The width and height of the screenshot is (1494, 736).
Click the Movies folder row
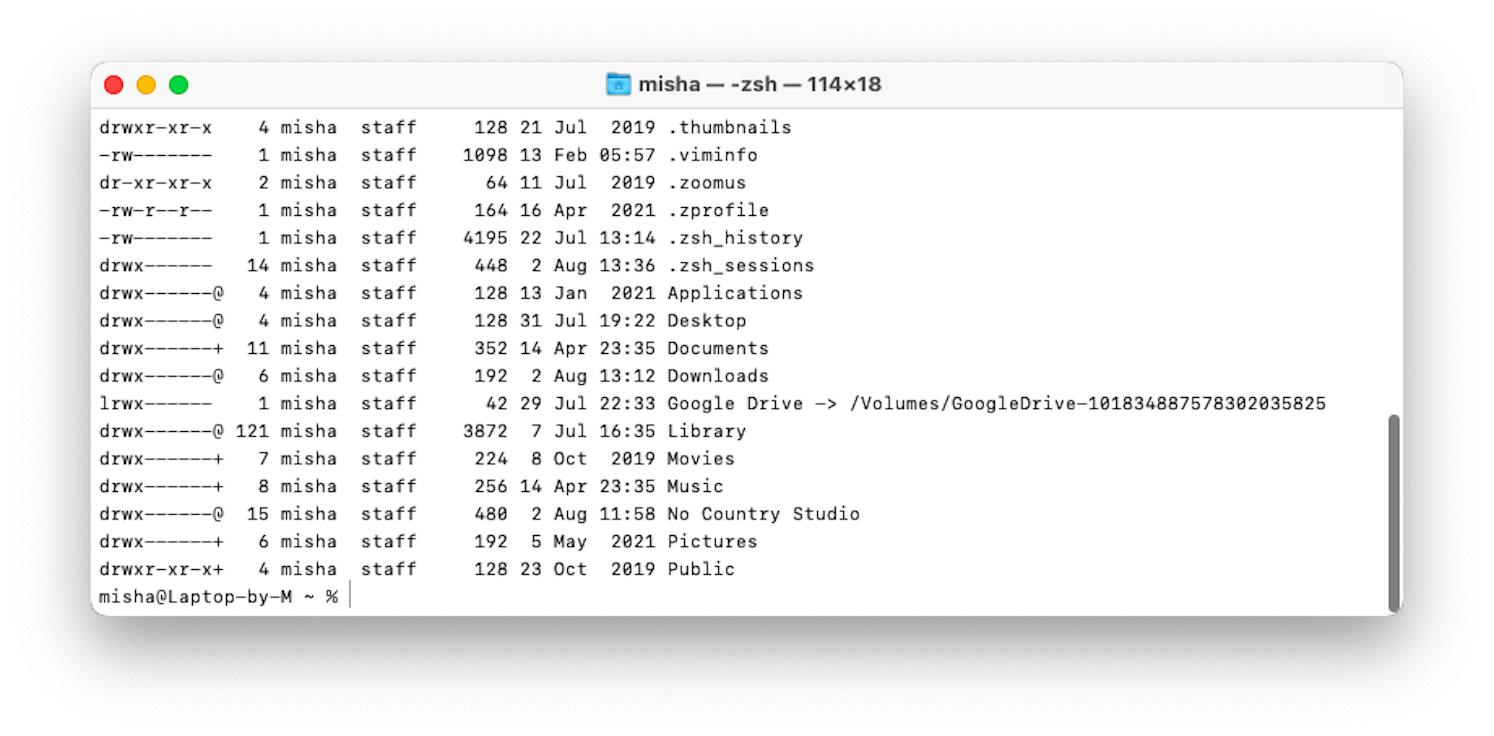[x=700, y=458]
